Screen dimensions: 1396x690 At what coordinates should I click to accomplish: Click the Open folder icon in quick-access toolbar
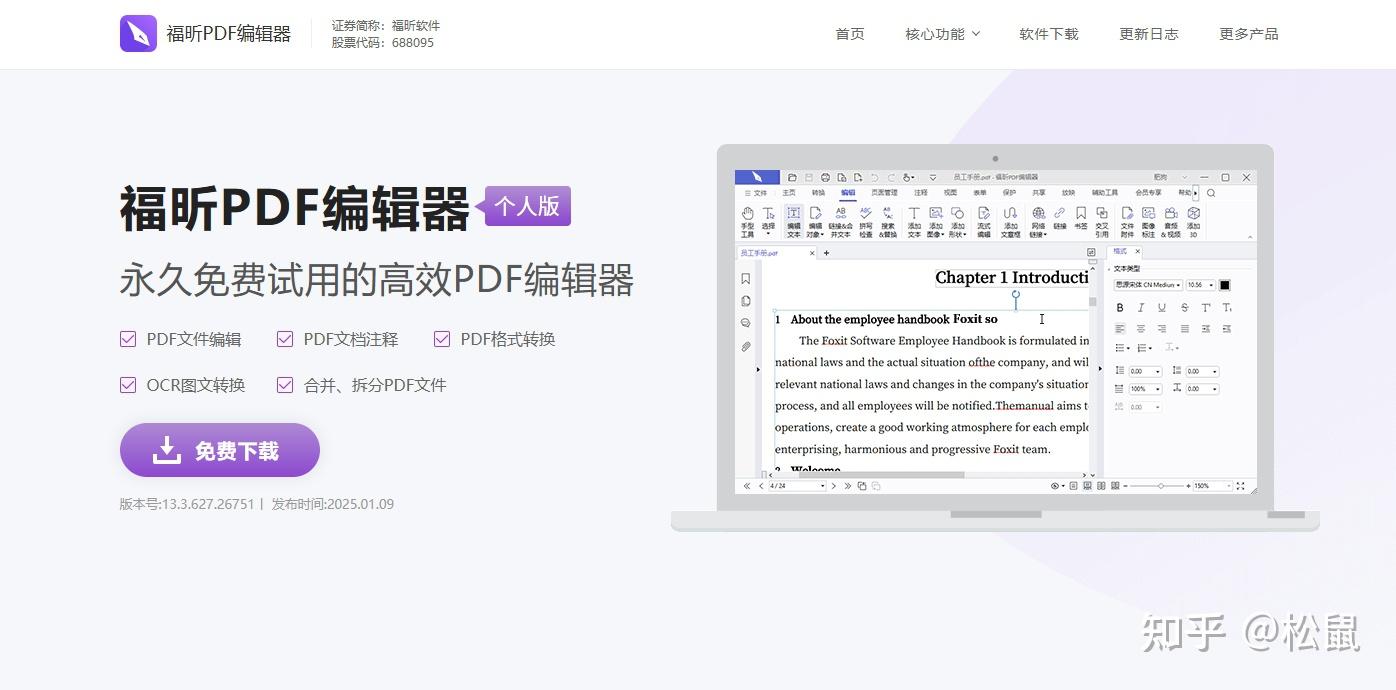point(792,177)
